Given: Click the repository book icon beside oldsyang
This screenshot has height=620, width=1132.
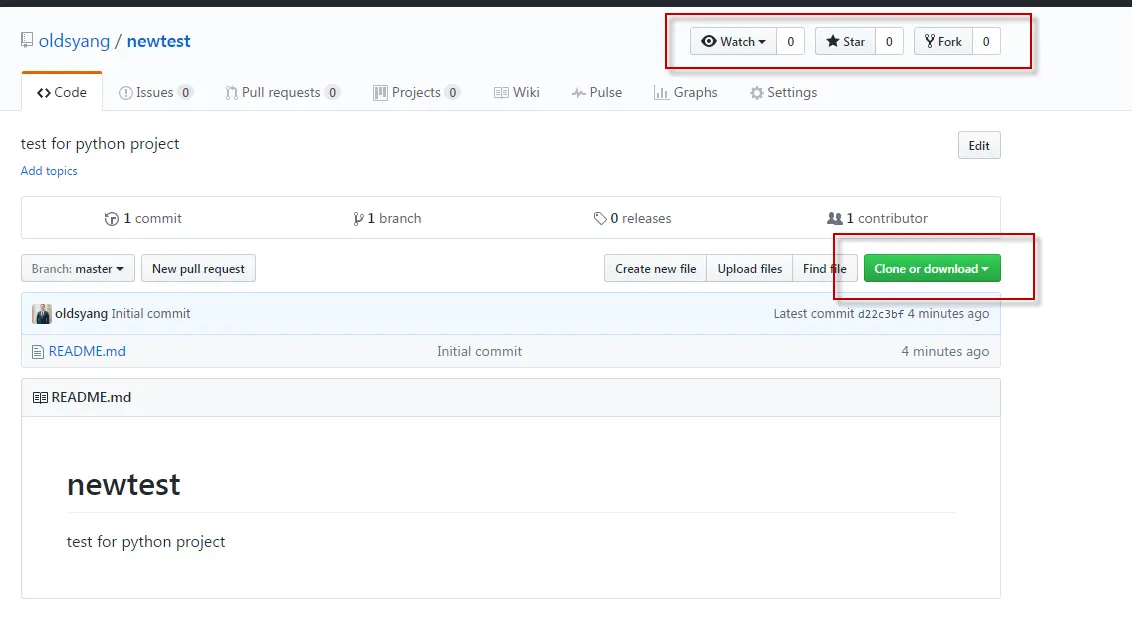Looking at the screenshot, I should tap(27, 40).
